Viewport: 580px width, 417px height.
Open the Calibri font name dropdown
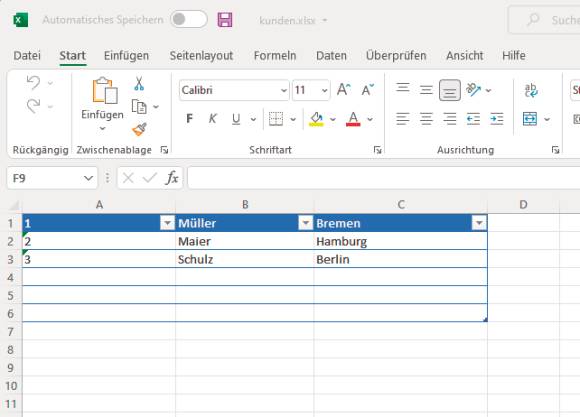(283, 90)
